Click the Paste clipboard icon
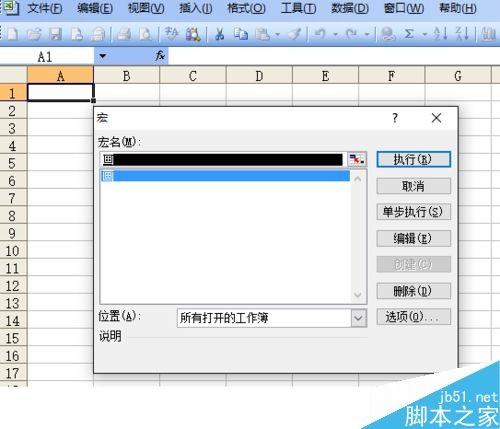The height and width of the screenshot is (429, 500). point(263,34)
